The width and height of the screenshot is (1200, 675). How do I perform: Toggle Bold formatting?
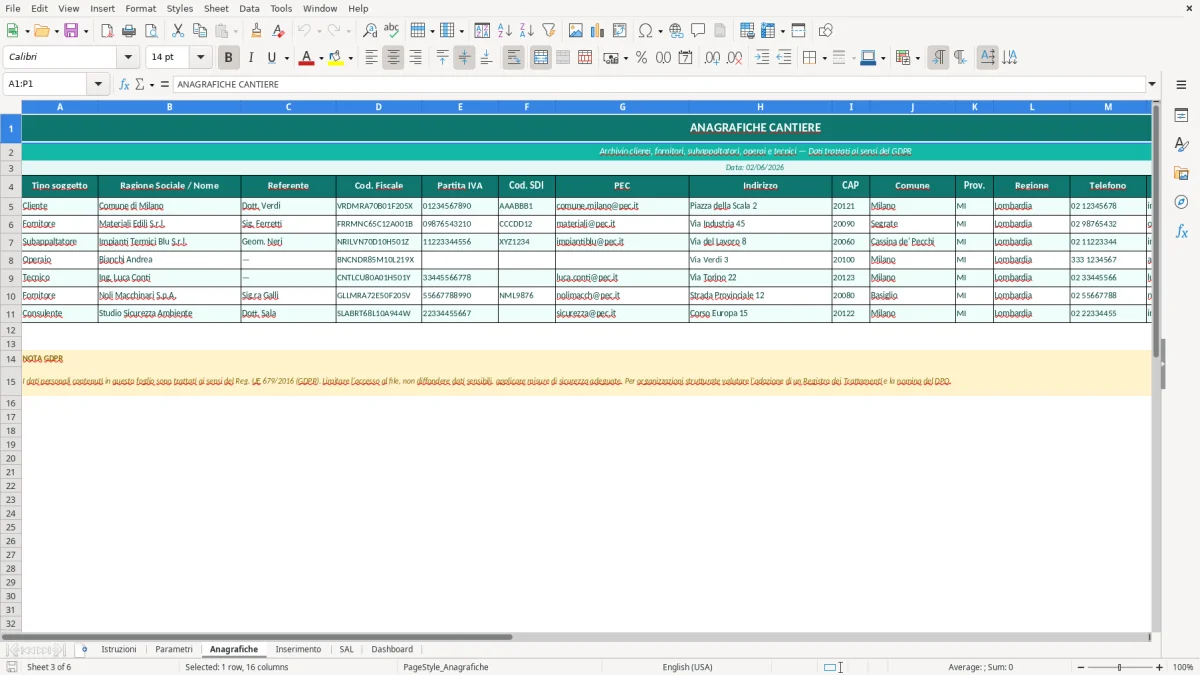coord(229,58)
